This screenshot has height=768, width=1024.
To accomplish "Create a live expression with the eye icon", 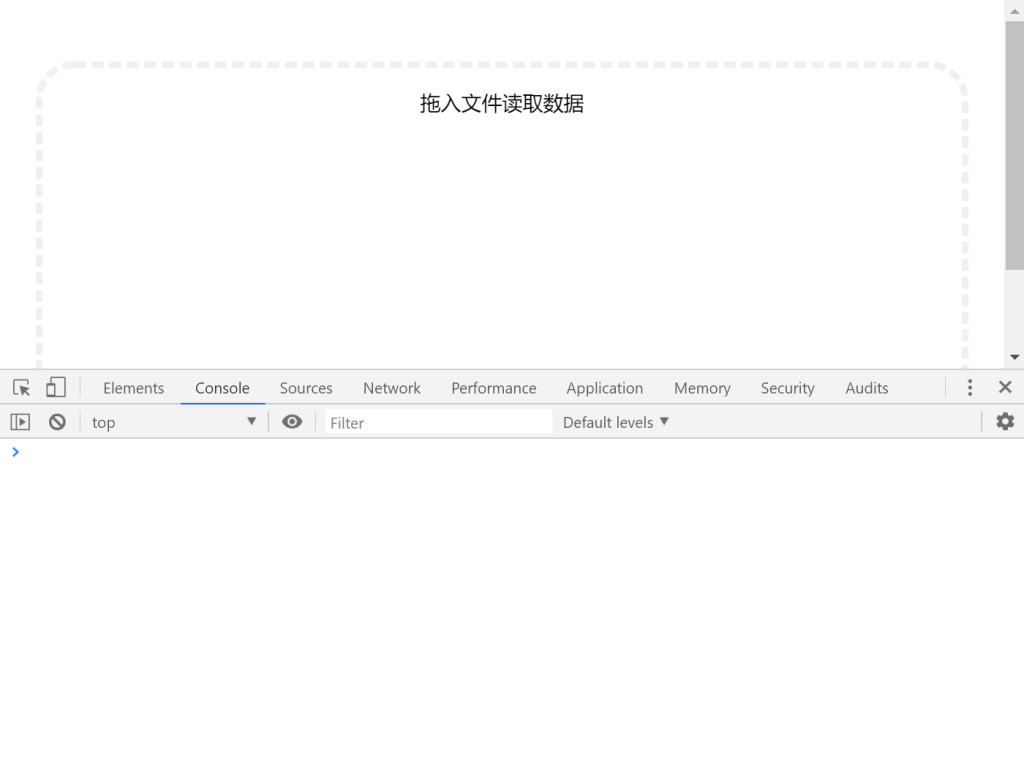I will coord(292,422).
